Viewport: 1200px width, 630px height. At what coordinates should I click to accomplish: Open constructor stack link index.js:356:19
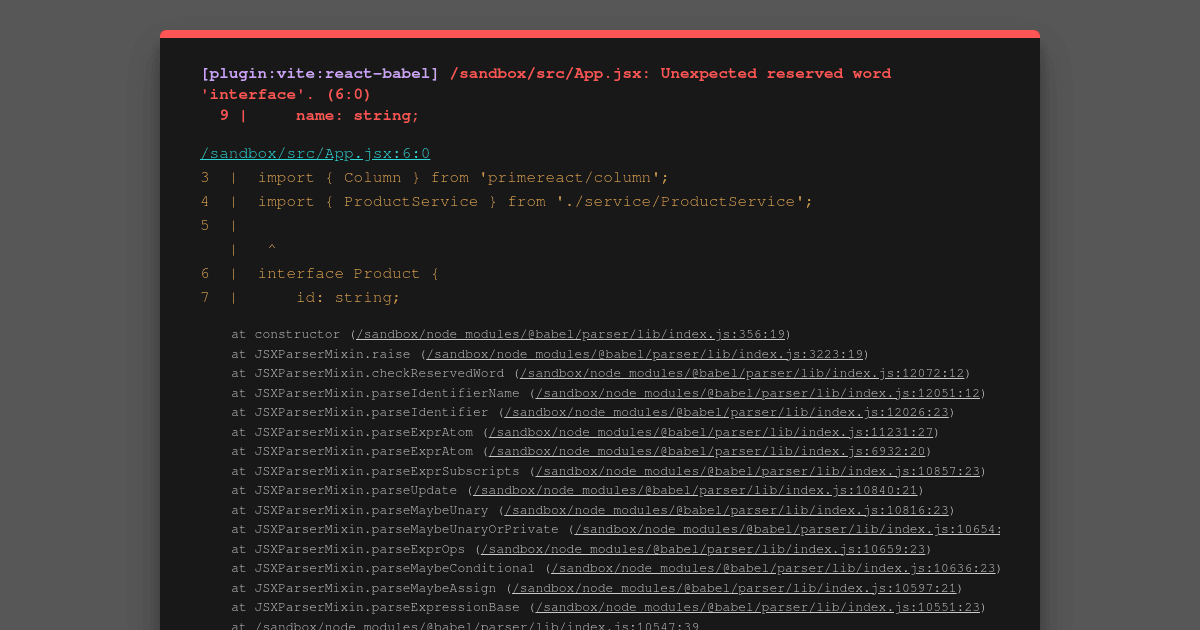click(x=570, y=334)
